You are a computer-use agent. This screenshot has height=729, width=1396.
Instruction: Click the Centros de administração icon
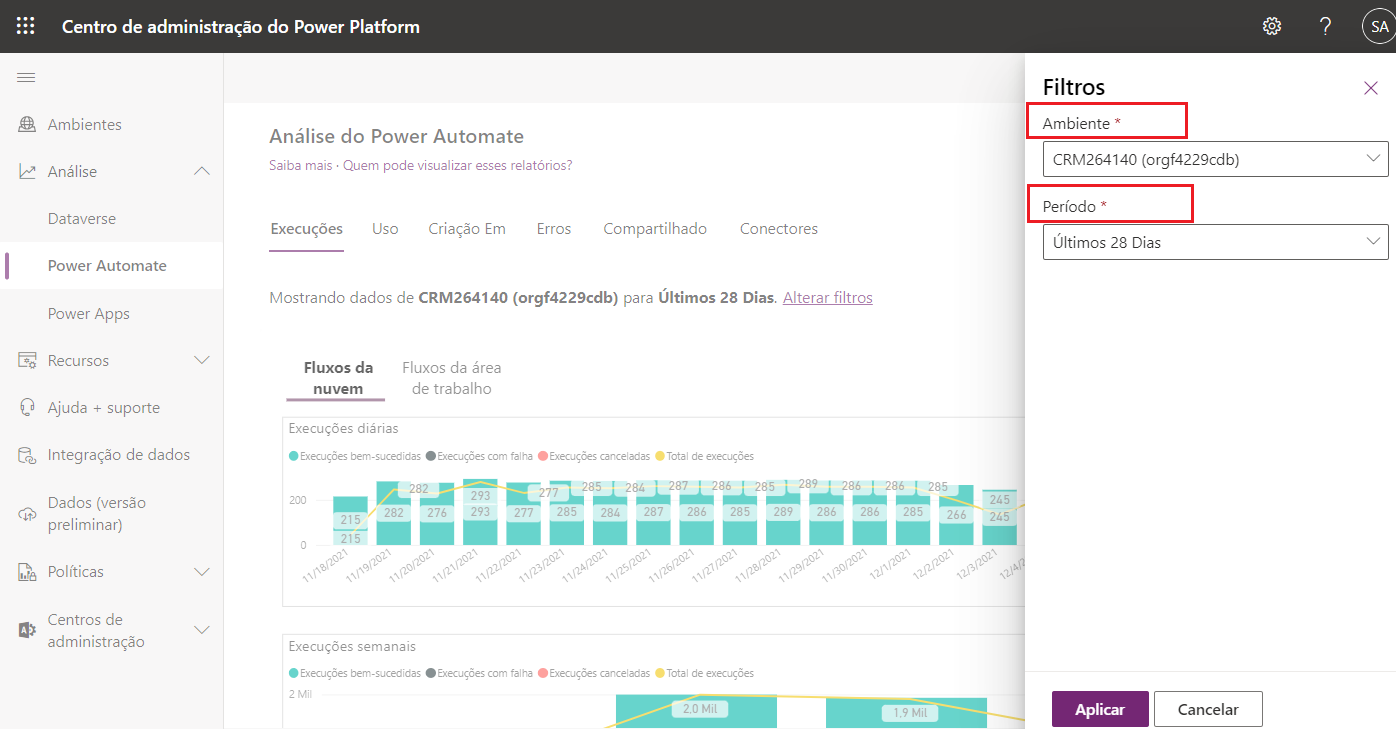(x=27, y=630)
